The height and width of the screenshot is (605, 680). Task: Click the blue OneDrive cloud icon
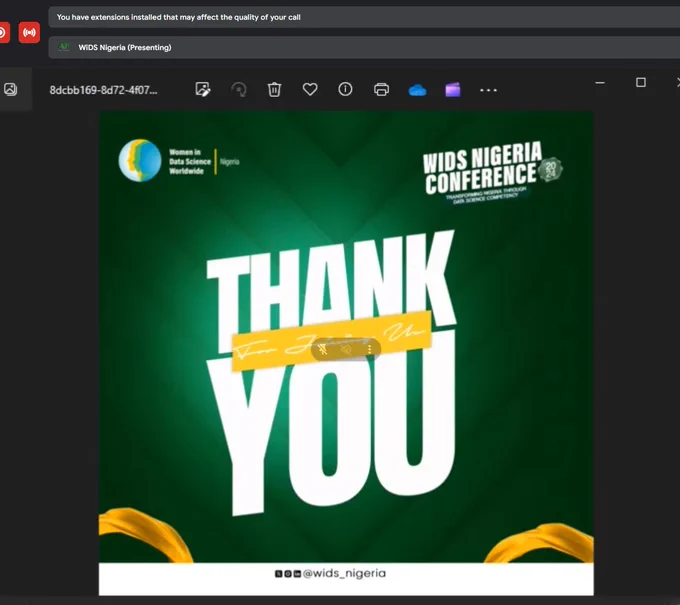tap(417, 90)
